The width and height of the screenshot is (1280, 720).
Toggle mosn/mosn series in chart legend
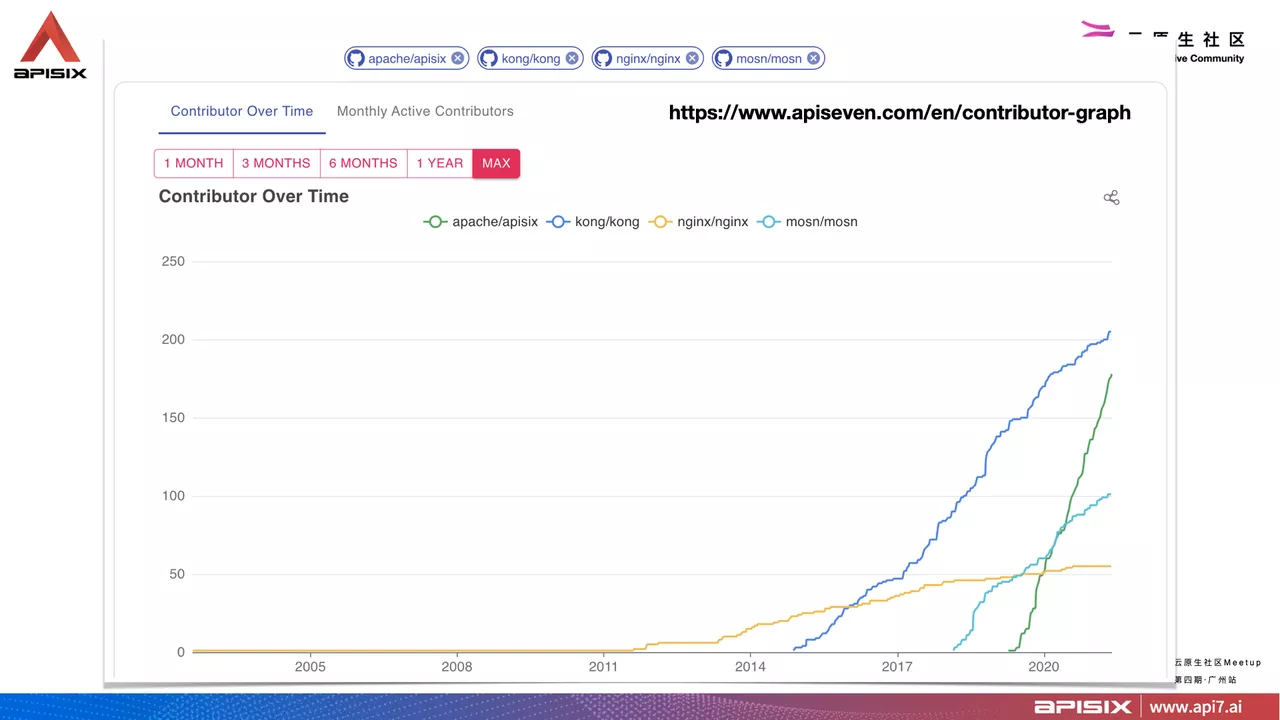808,221
